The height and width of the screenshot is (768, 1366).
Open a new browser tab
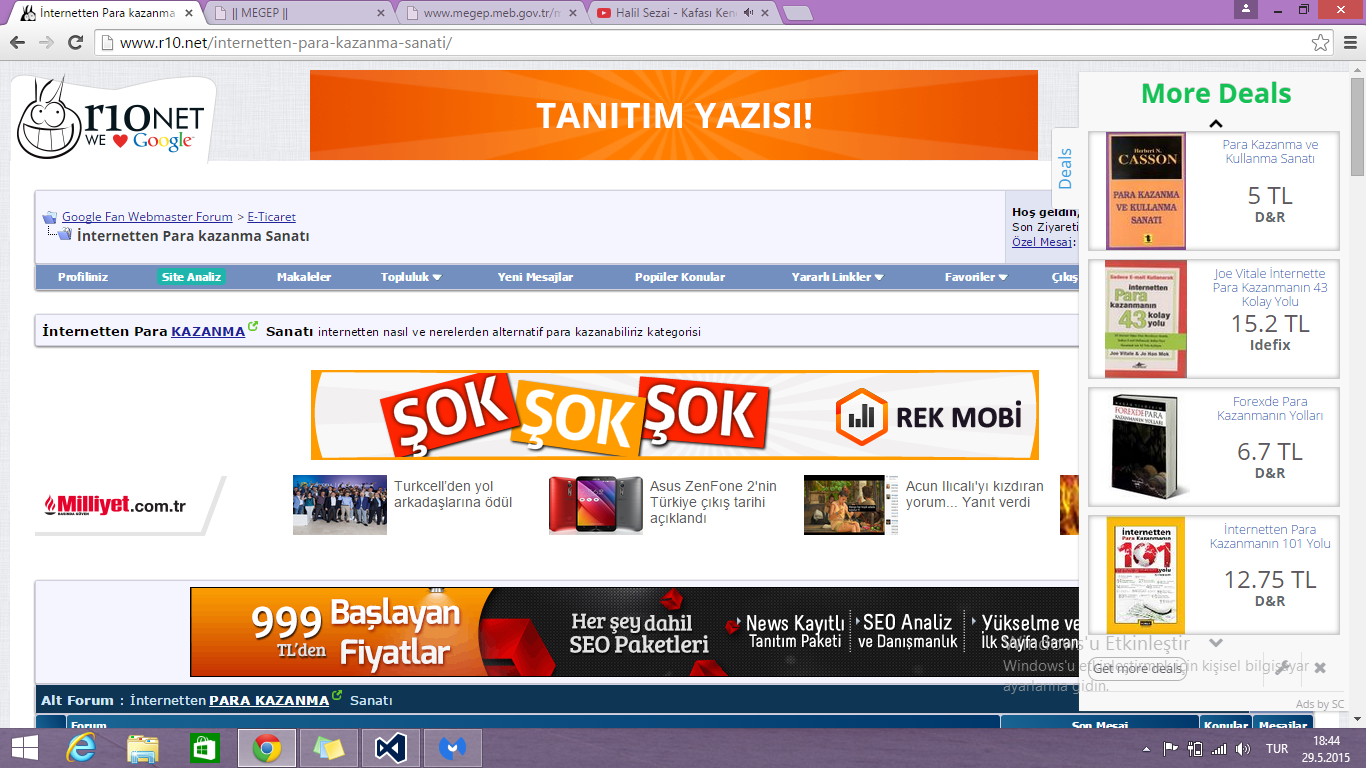(x=797, y=13)
